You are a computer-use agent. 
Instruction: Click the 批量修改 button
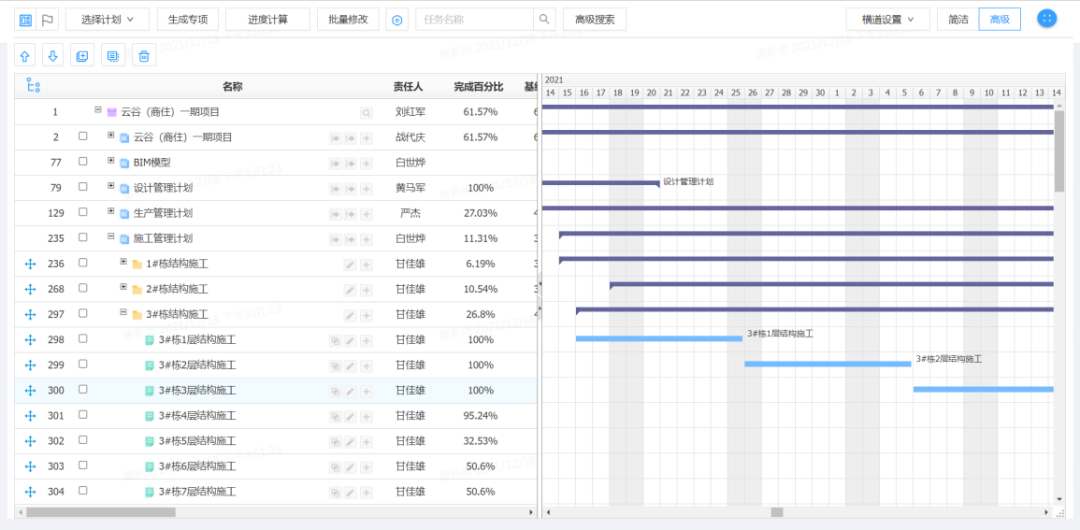pos(348,19)
